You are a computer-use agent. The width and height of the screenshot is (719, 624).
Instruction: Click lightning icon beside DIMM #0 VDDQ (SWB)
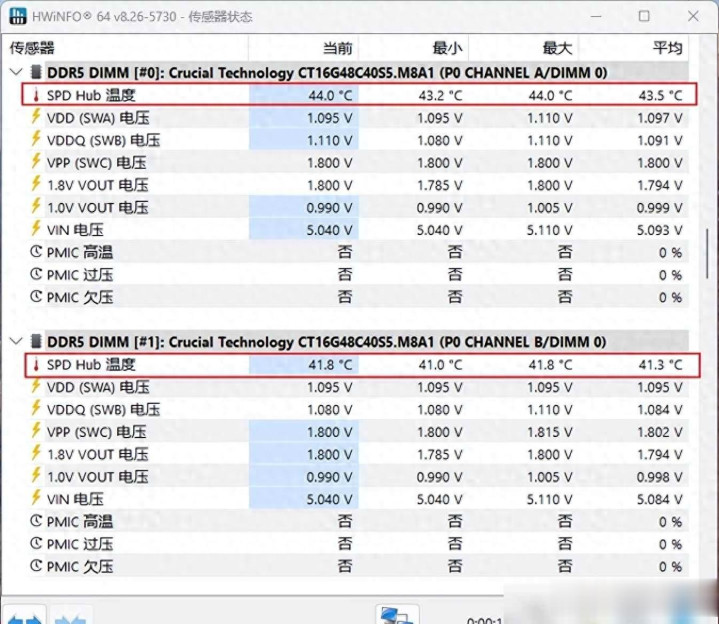tap(36, 139)
